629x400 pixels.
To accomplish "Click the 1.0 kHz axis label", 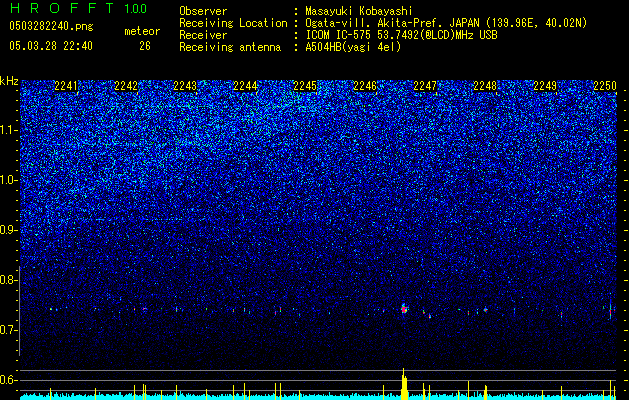I will click(9, 180).
